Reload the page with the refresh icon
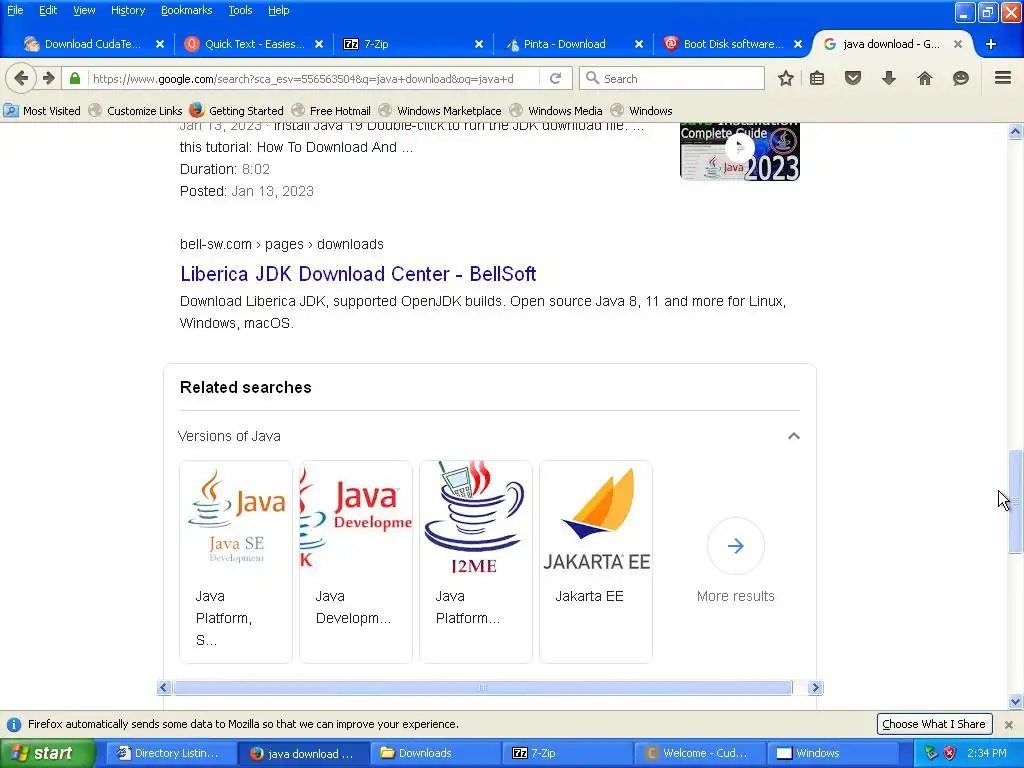 (x=555, y=78)
